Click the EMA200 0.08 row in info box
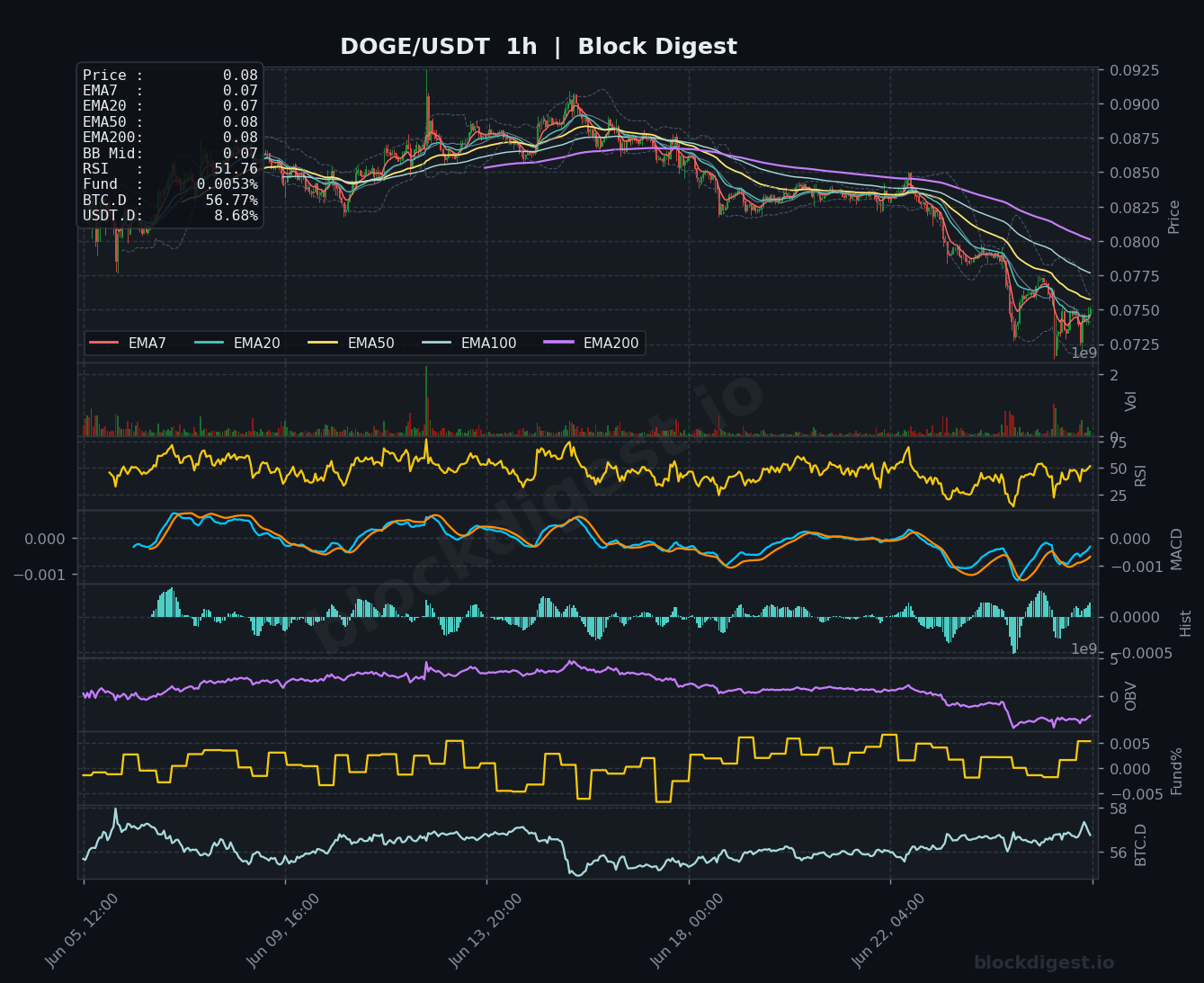The height and width of the screenshot is (983, 1204). (170, 138)
